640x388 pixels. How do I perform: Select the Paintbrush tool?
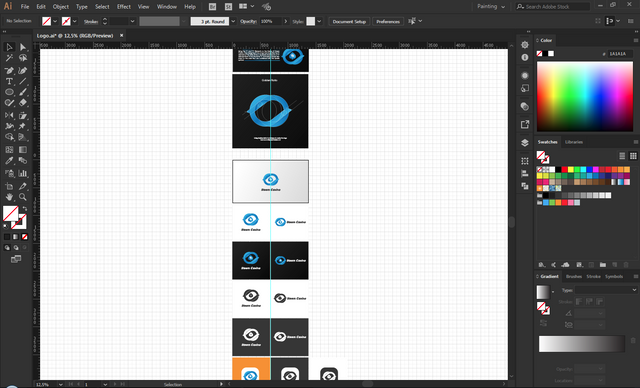[x=22, y=92]
